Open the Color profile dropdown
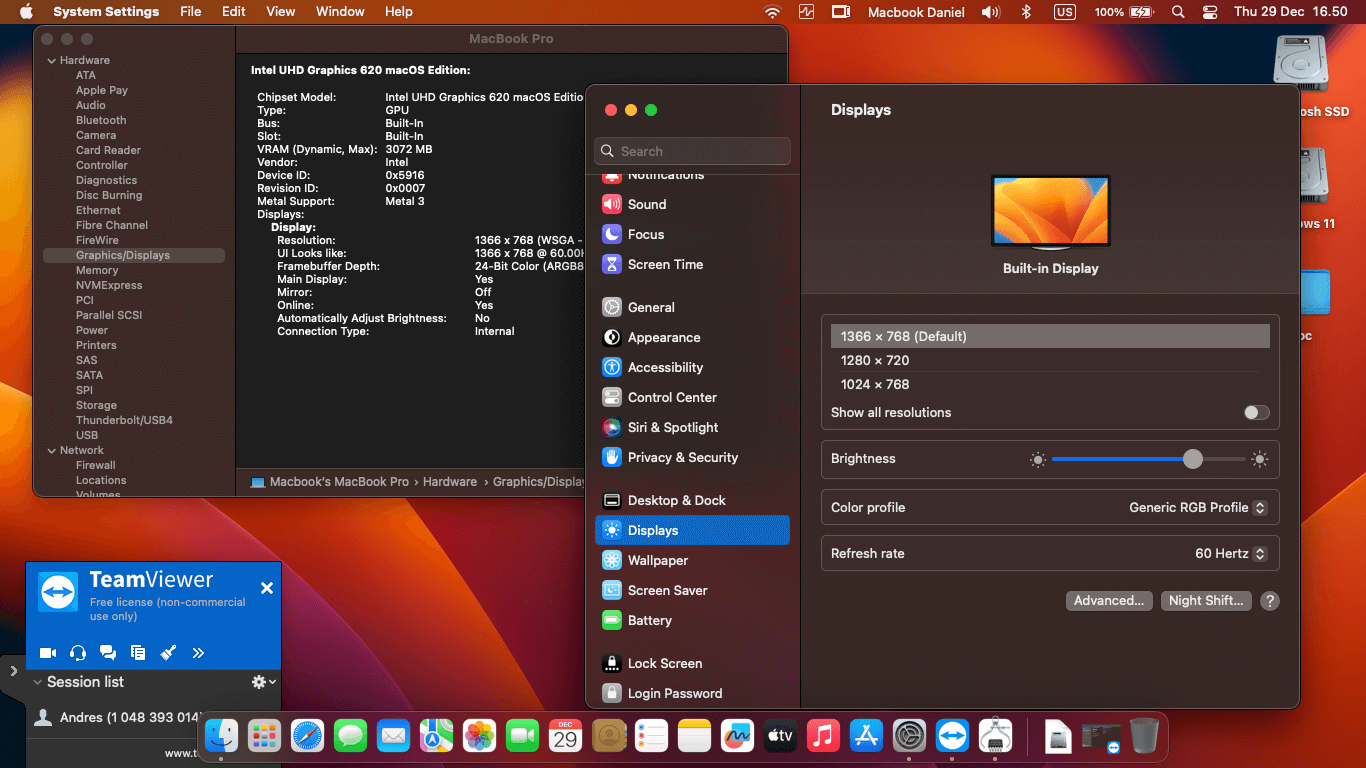Screen dimensions: 1366x768 point(1197,507)
